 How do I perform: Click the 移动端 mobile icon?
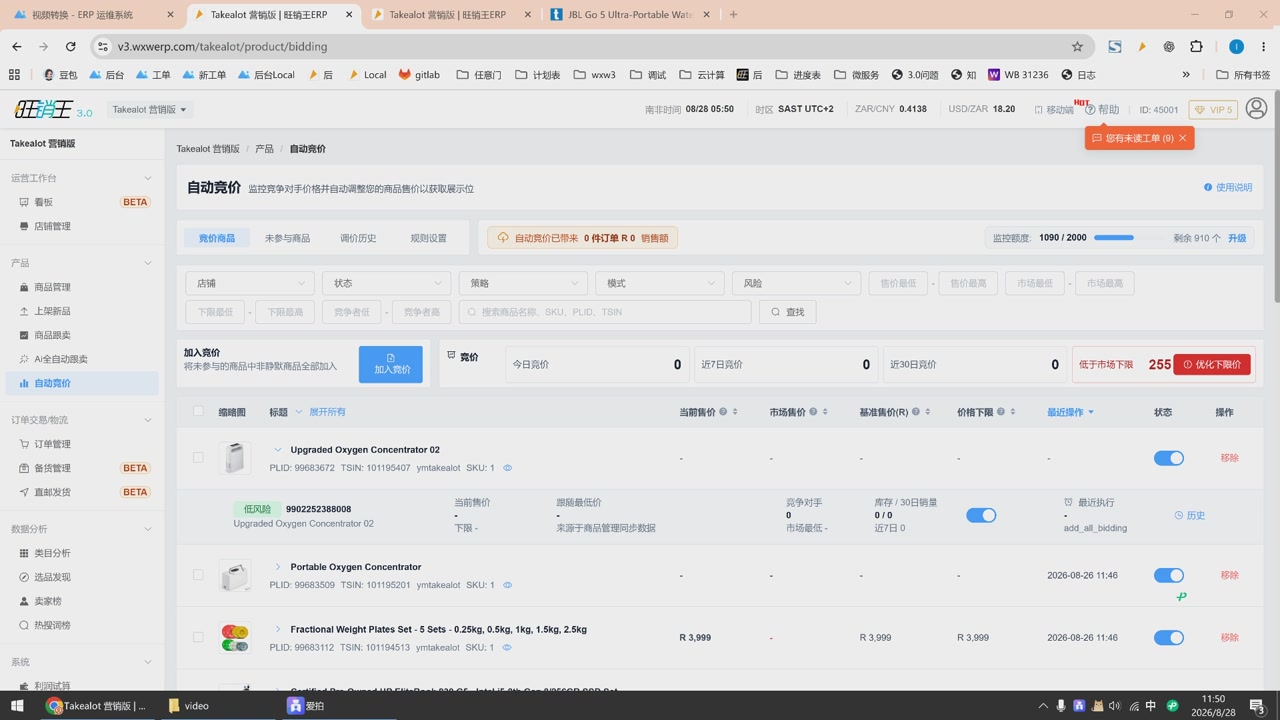1038,110
